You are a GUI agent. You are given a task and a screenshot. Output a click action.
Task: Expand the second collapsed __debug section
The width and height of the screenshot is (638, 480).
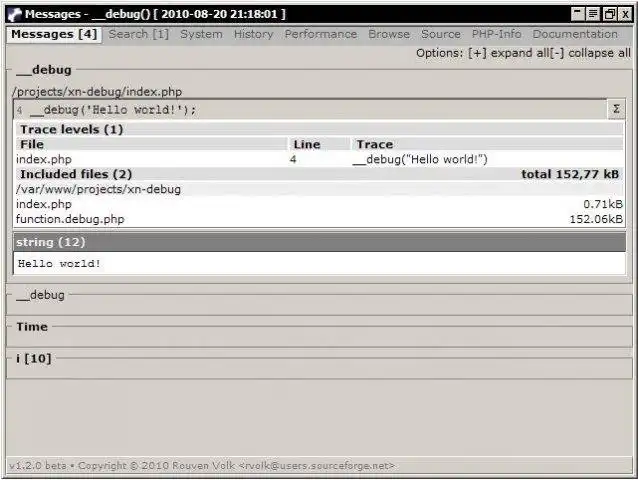coord(41,295)
